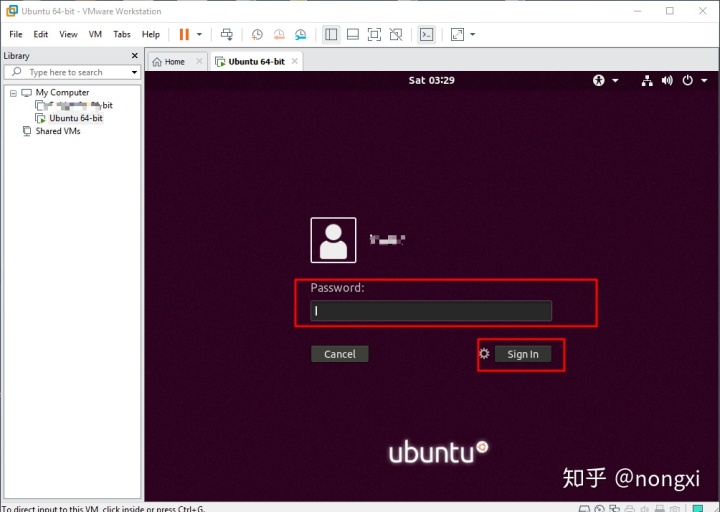Click the Sat 03:29 clock
720x512 pixels.
point(432,80)
